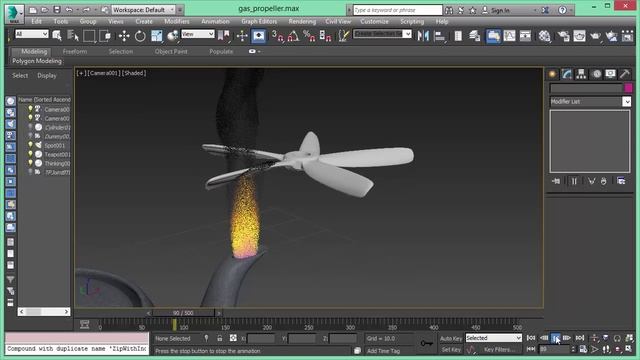Click Configure Modifier Sets icon
Viewport: 640px width, 360px height.
(621, 181)
